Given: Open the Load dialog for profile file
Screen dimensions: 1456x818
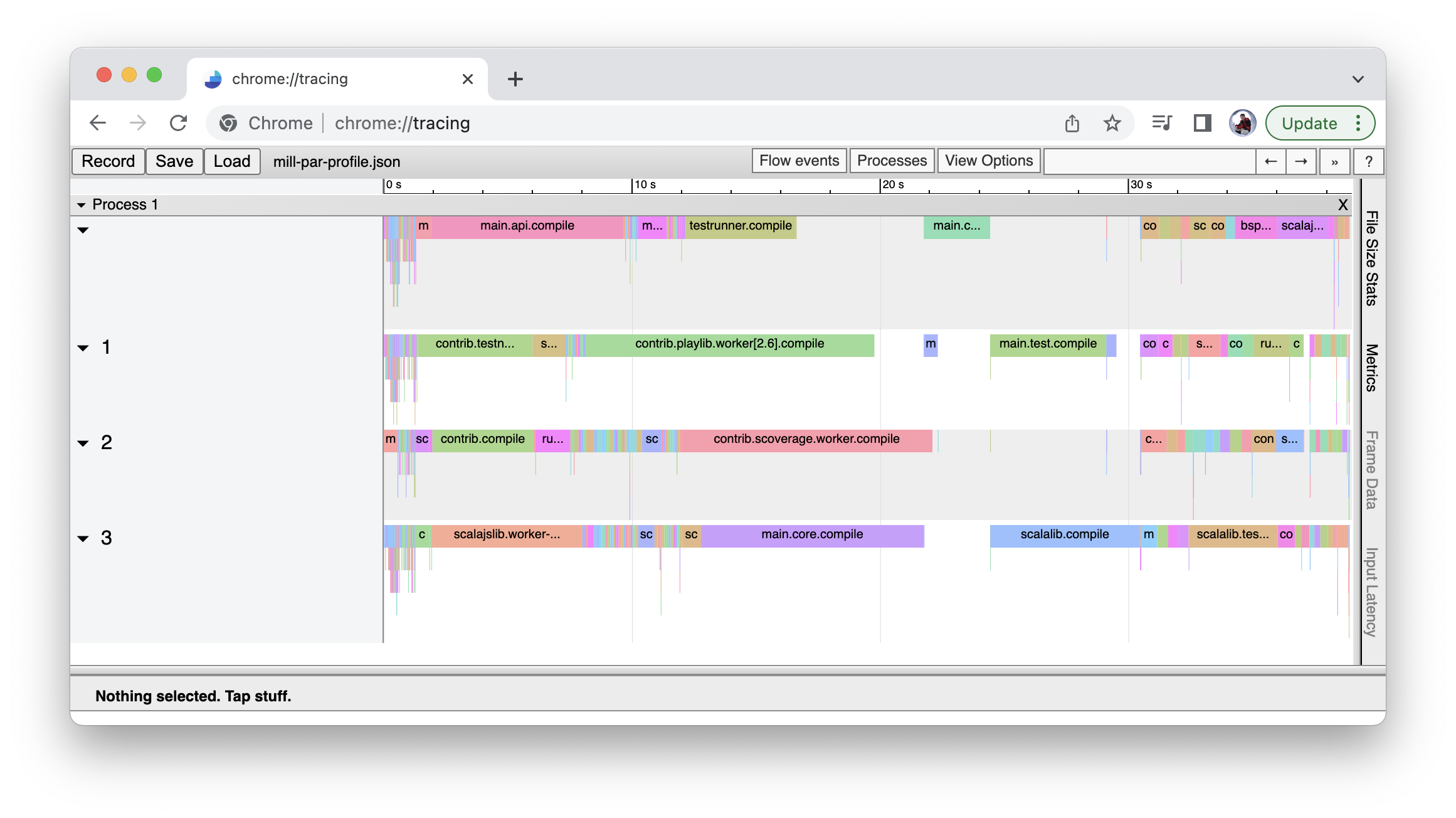Looking at the screenshot, I should (x=231, y=160).
